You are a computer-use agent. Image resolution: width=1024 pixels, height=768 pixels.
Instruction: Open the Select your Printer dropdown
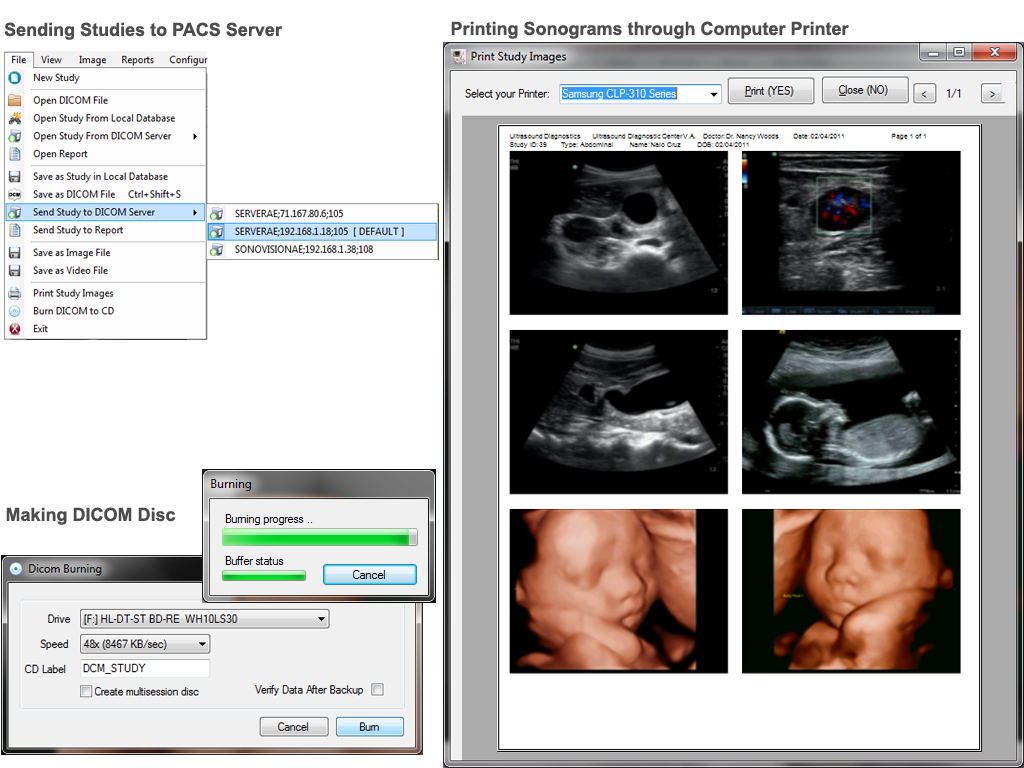click(714, 94)
